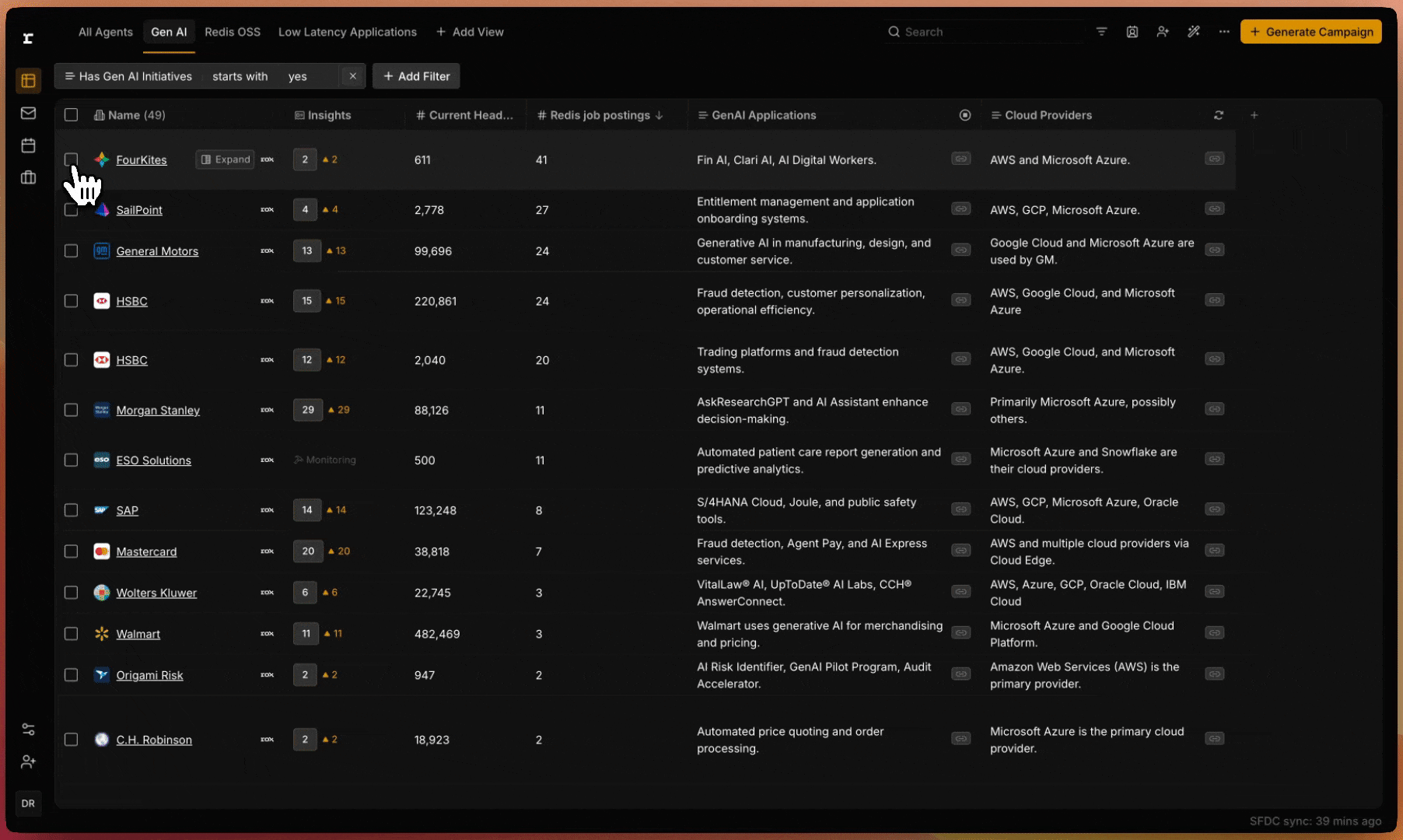Open the calendar icon in left sidebar
The width and height of the screenshot is (1403, 840).
(x=28, y=145)
